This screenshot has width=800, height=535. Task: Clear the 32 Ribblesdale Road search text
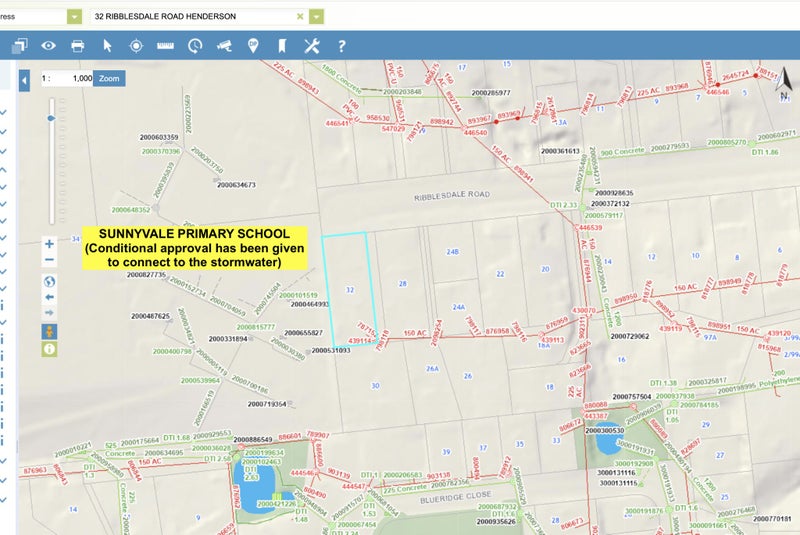click(300, 17)
